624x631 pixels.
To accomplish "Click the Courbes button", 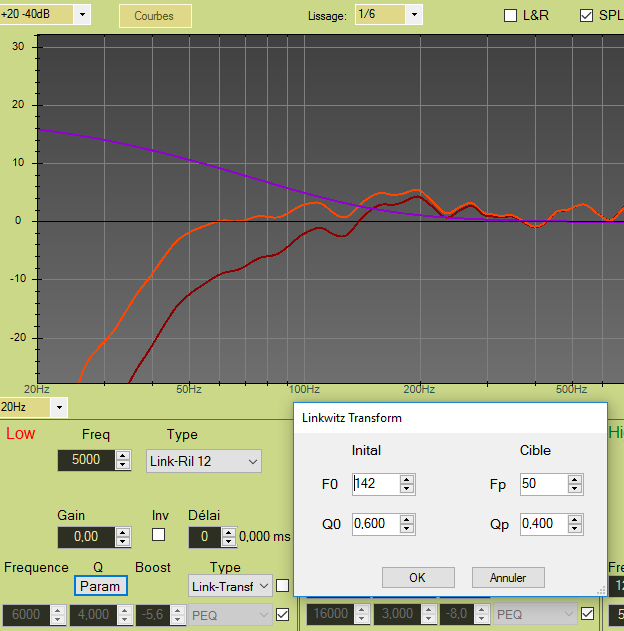I will tap(154, 15).
